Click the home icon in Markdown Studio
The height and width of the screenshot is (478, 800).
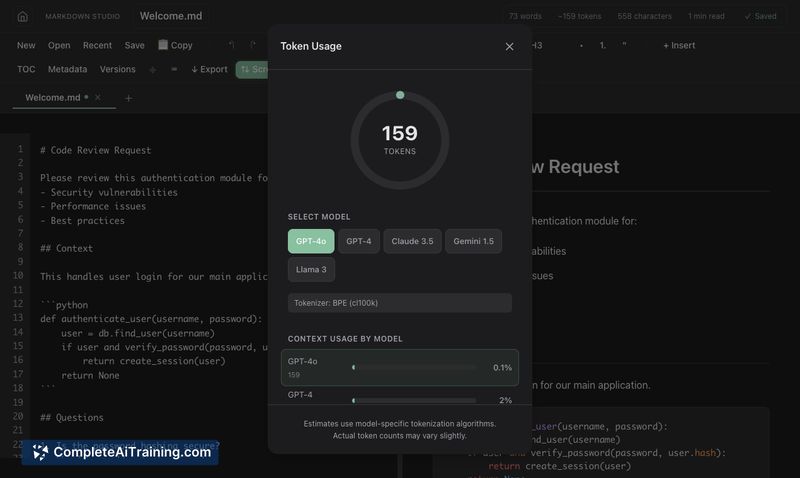[22, 16]
